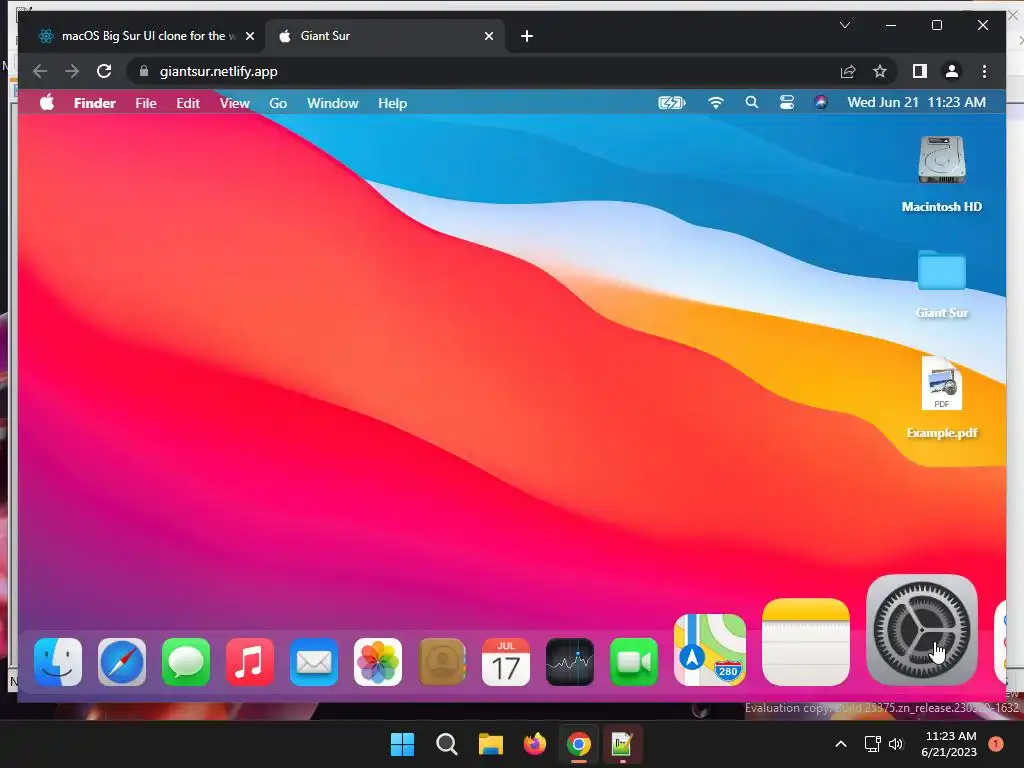Open Finder in the dock
Screen dimensions: 1024x768
58,662
